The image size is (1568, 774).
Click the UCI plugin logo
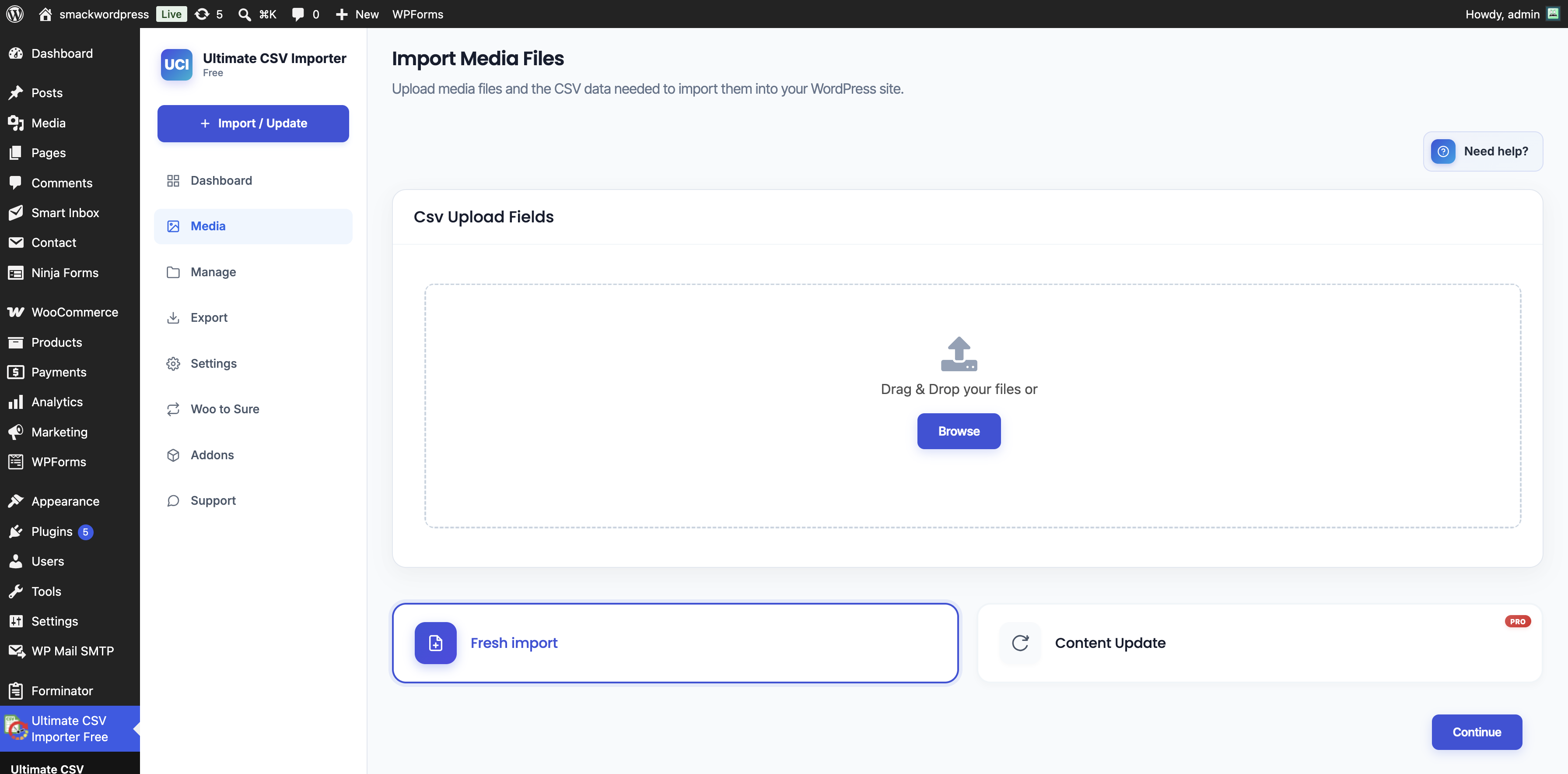pos(176,64)
